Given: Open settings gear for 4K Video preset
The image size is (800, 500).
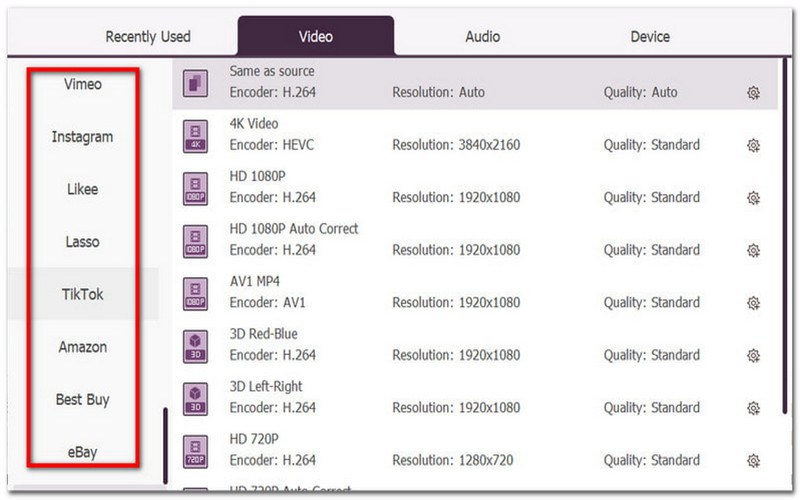Looking at the screenshot, I should click(753, 145).
